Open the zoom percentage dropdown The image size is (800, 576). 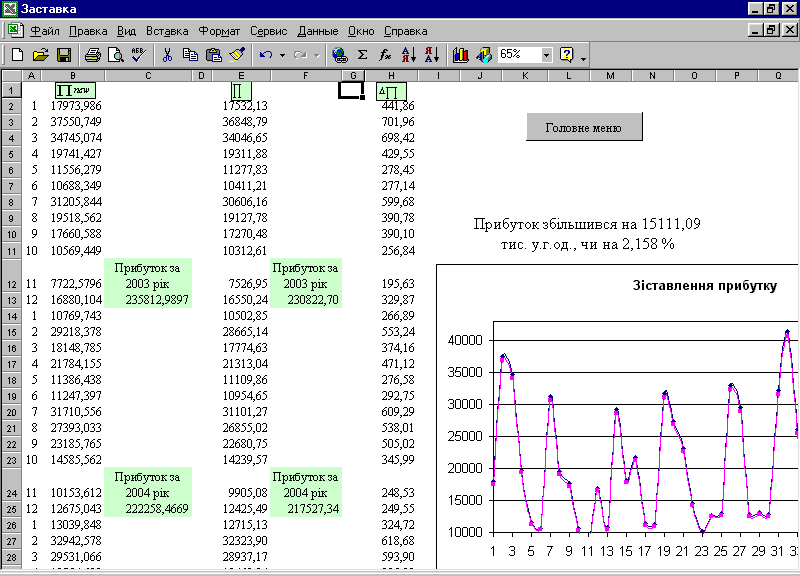click(547, 55)
